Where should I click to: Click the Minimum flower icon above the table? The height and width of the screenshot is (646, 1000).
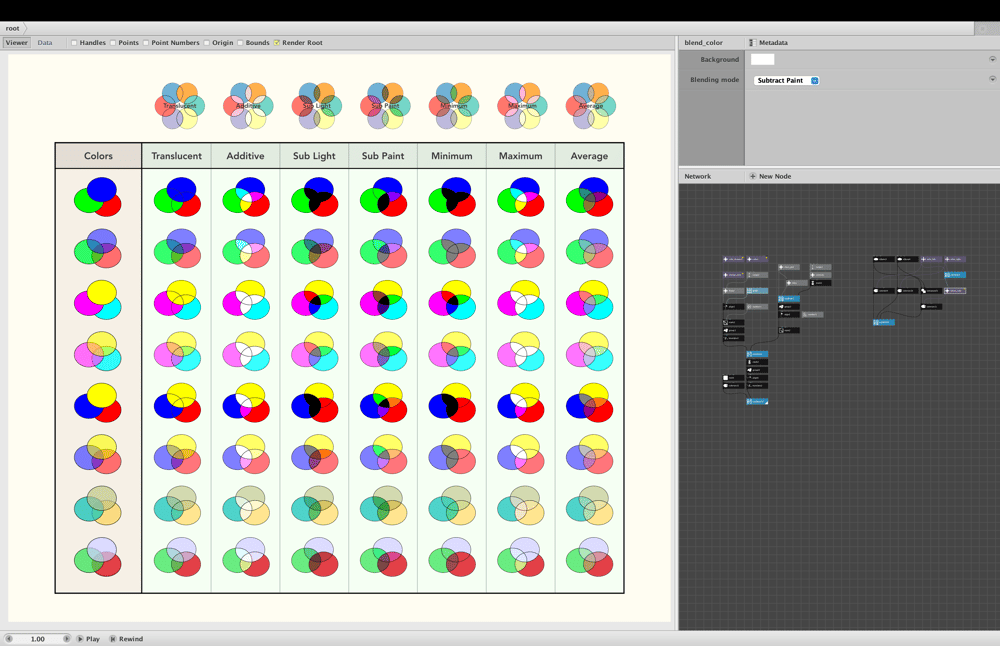tap(453, 105)
